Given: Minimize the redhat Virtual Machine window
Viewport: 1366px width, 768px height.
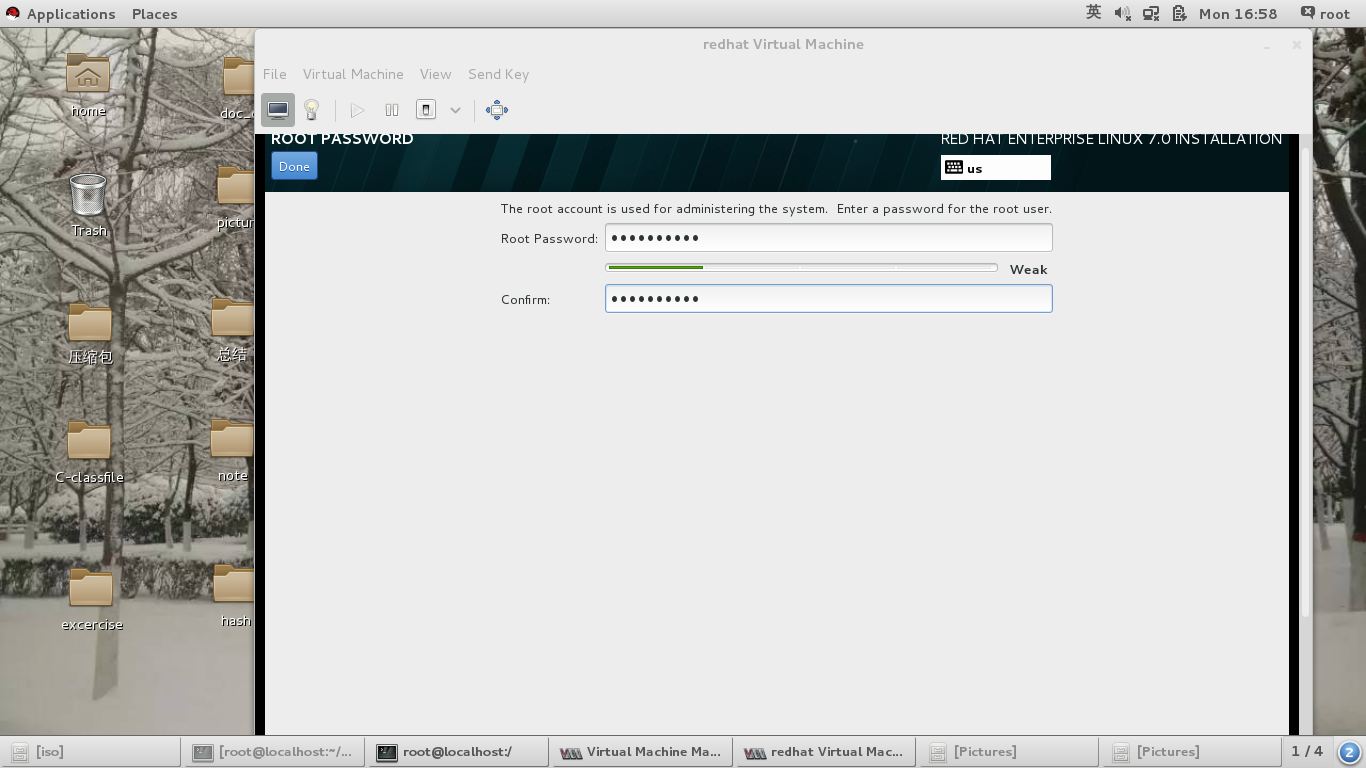Looking at the screenshot, I should coord(1267,45).
